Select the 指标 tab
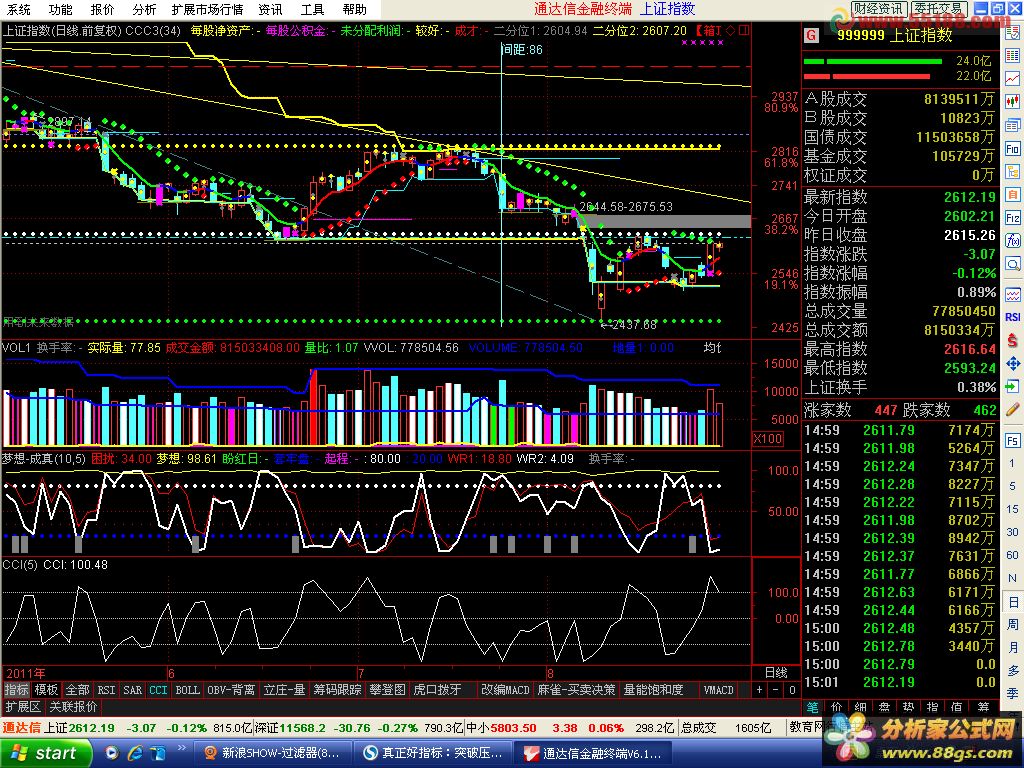Screen dimensions: 1024x768 click(x=16, y=690)
